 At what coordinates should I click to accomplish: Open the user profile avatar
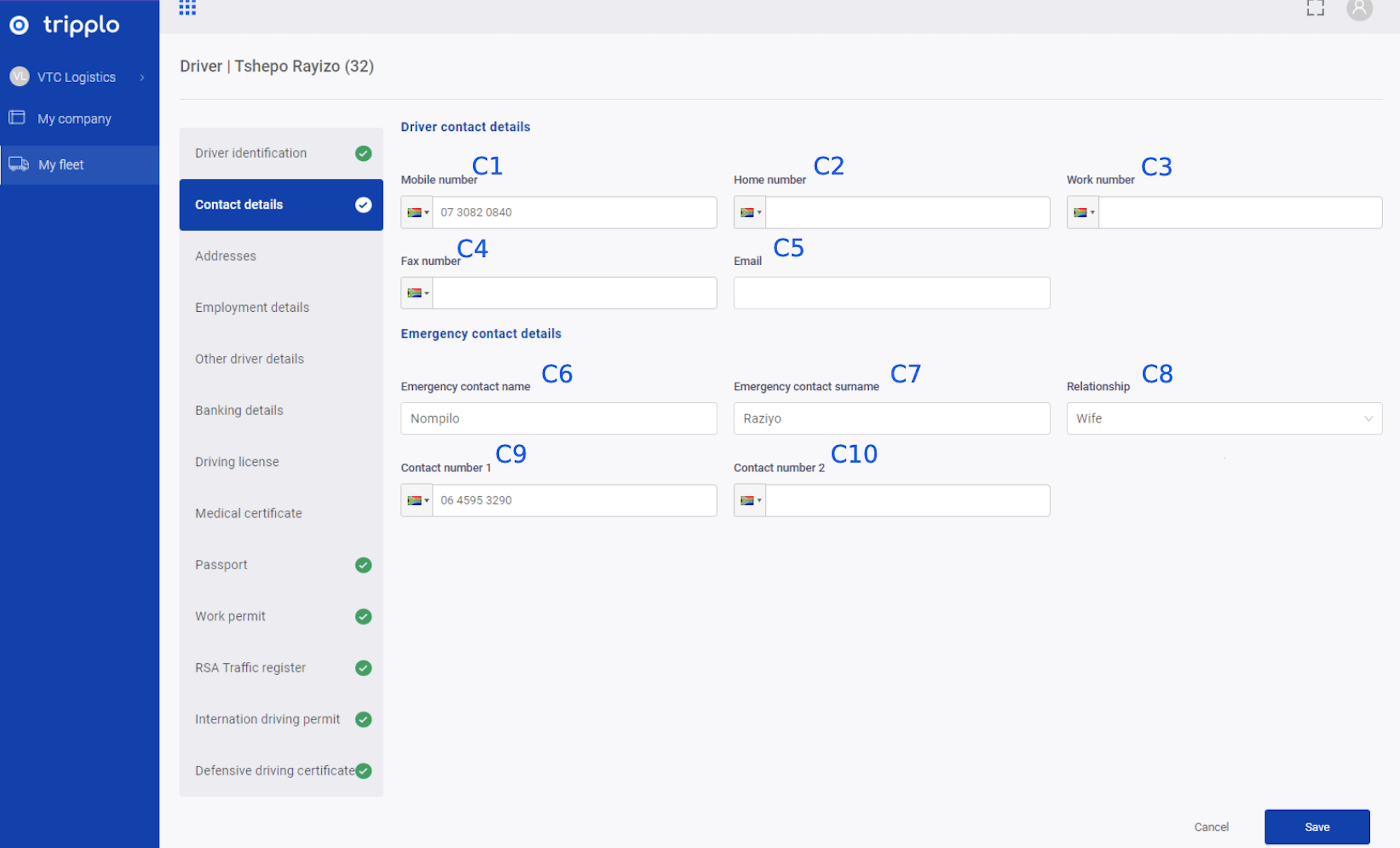click(1359, 8)
